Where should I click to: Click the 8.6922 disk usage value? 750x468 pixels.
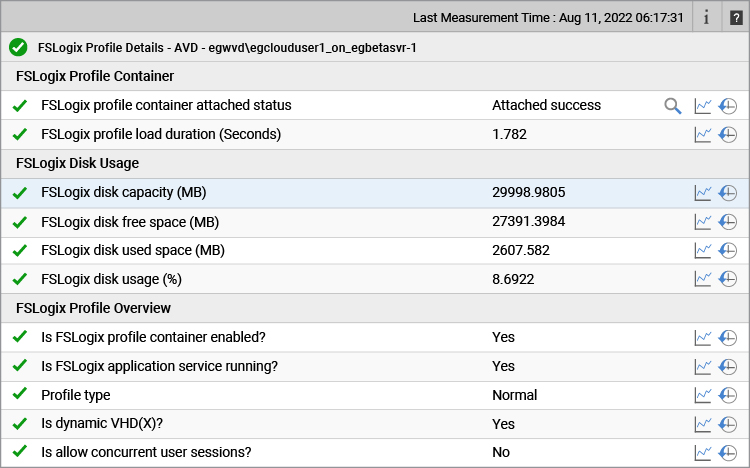[513, 279]
